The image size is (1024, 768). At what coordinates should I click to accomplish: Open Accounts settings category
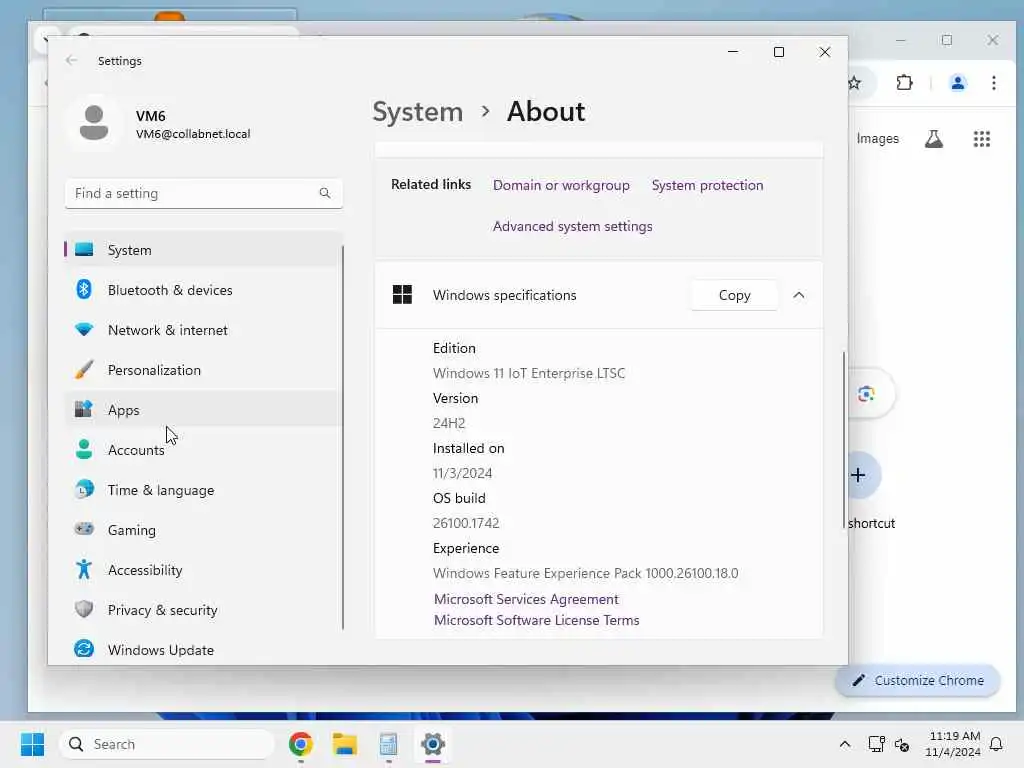203,450
